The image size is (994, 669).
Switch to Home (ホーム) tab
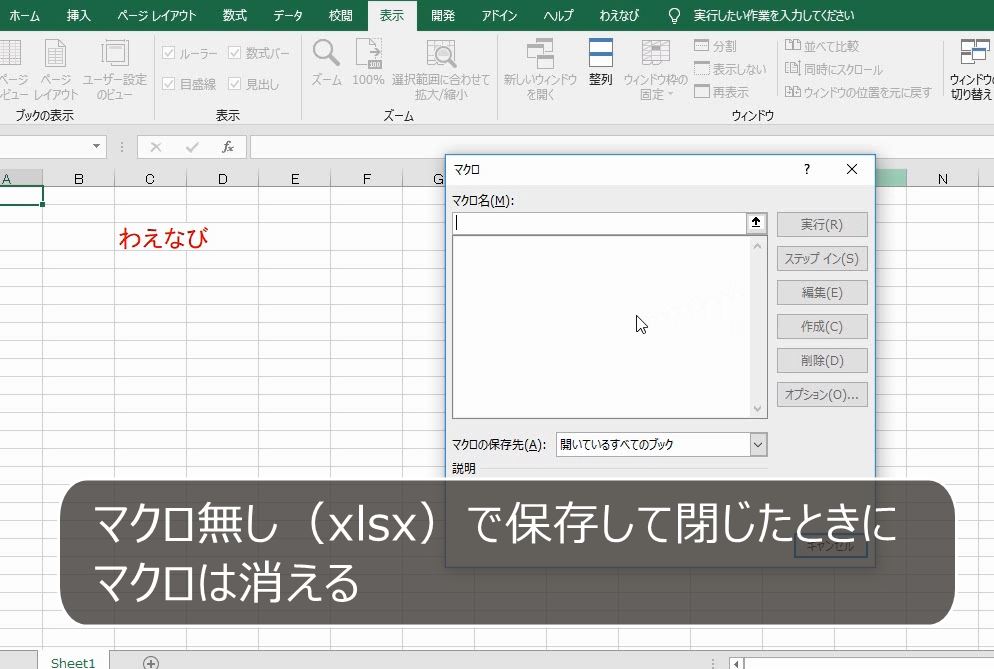pyautogui.click(x=25, y=15)
